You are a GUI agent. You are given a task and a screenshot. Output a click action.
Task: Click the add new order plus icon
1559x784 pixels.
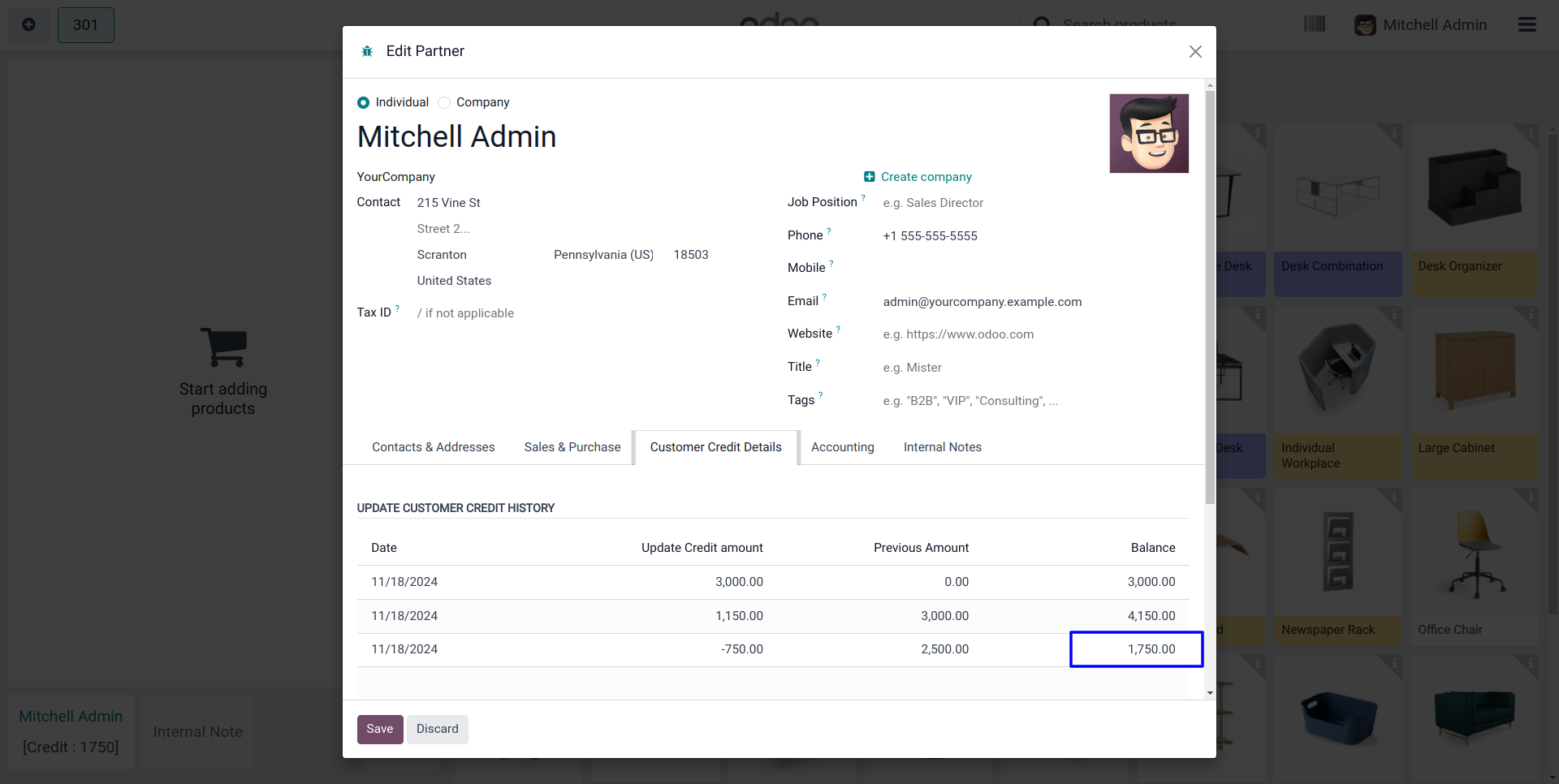[x=28, y=24]
